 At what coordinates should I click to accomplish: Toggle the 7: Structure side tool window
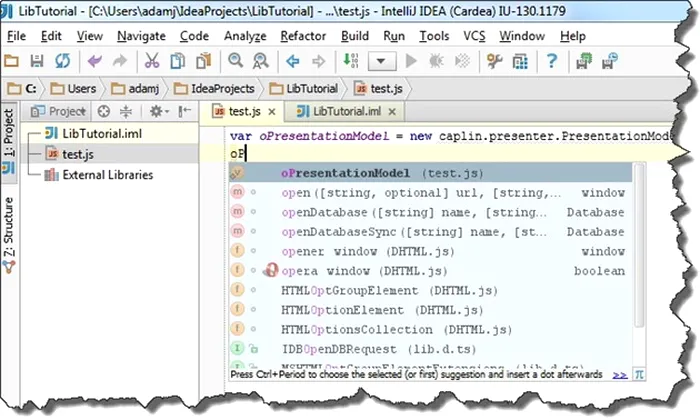pos(8,235)
